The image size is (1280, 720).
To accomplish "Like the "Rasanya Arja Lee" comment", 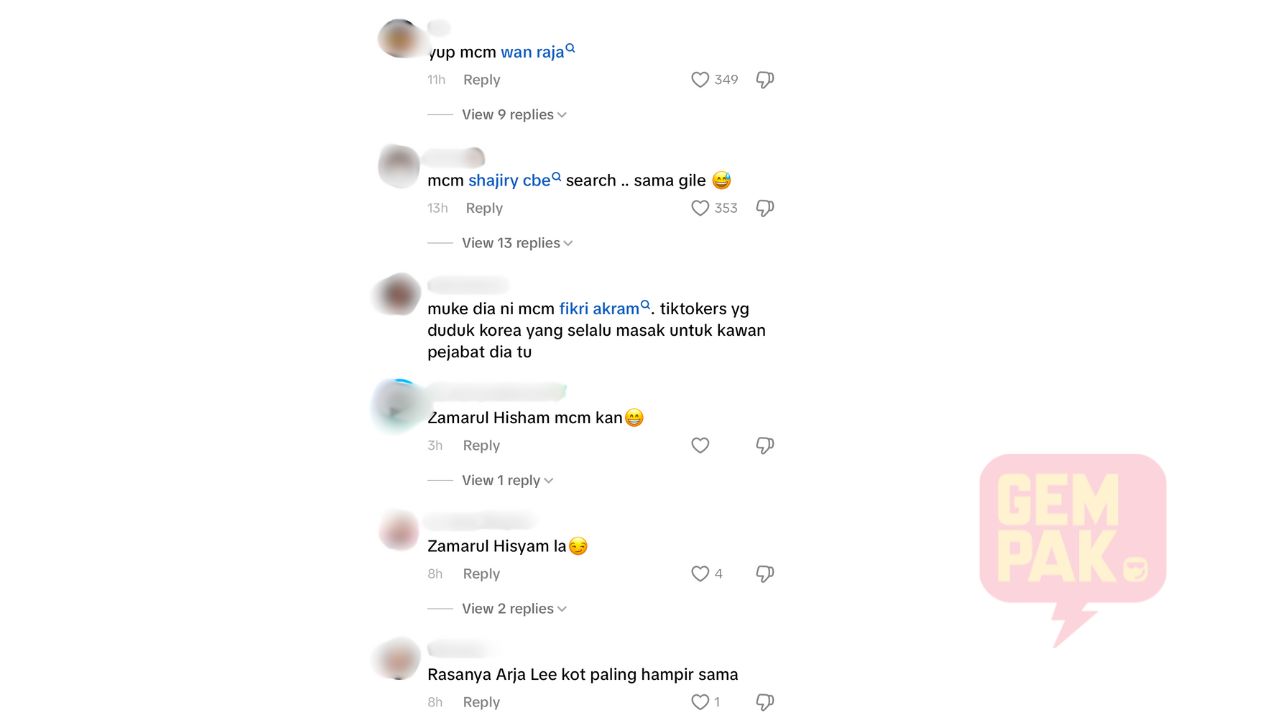I will pos(700,702).
